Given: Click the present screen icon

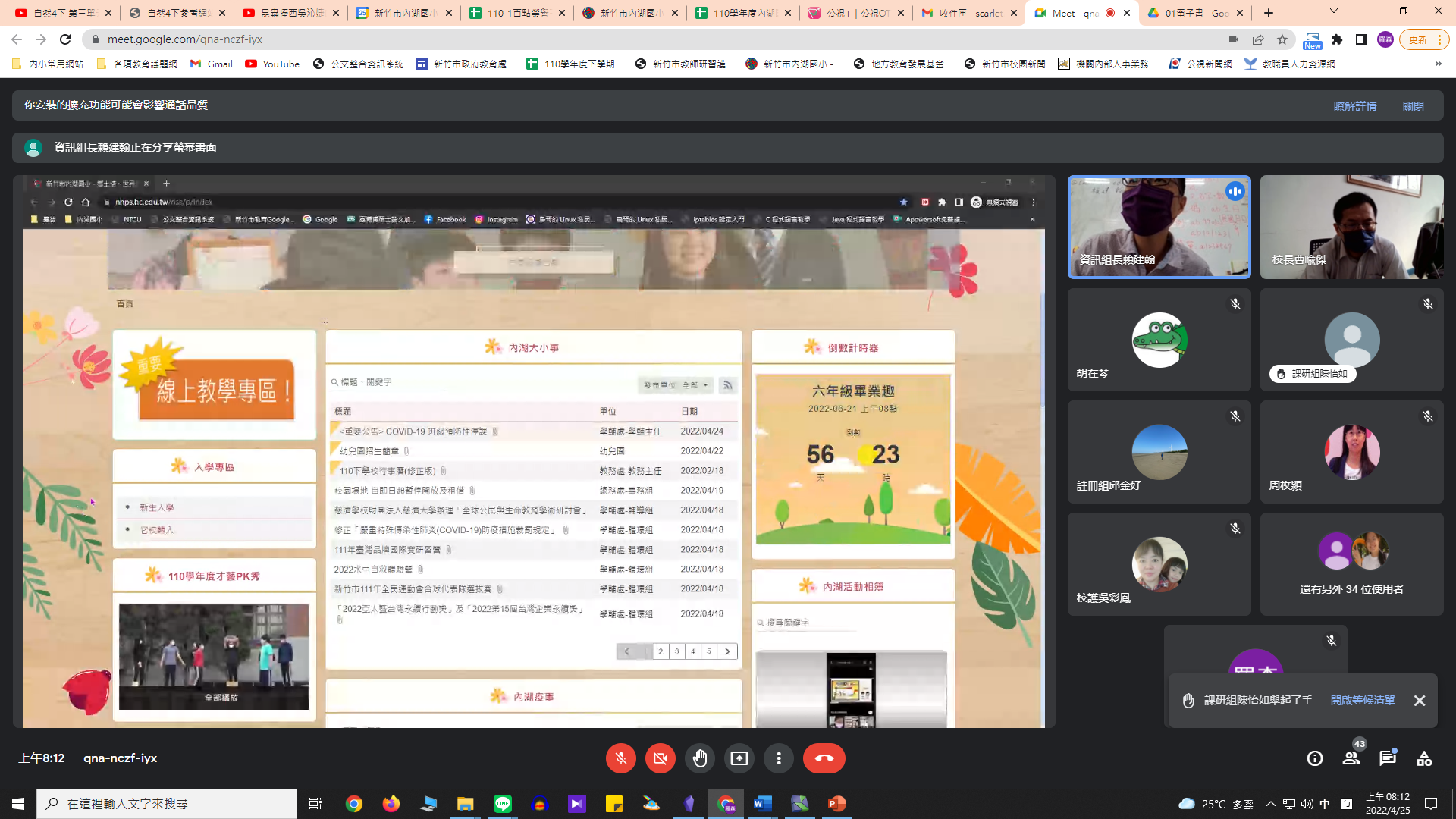Looking at the screenshot, I should [x=739, y=758].
